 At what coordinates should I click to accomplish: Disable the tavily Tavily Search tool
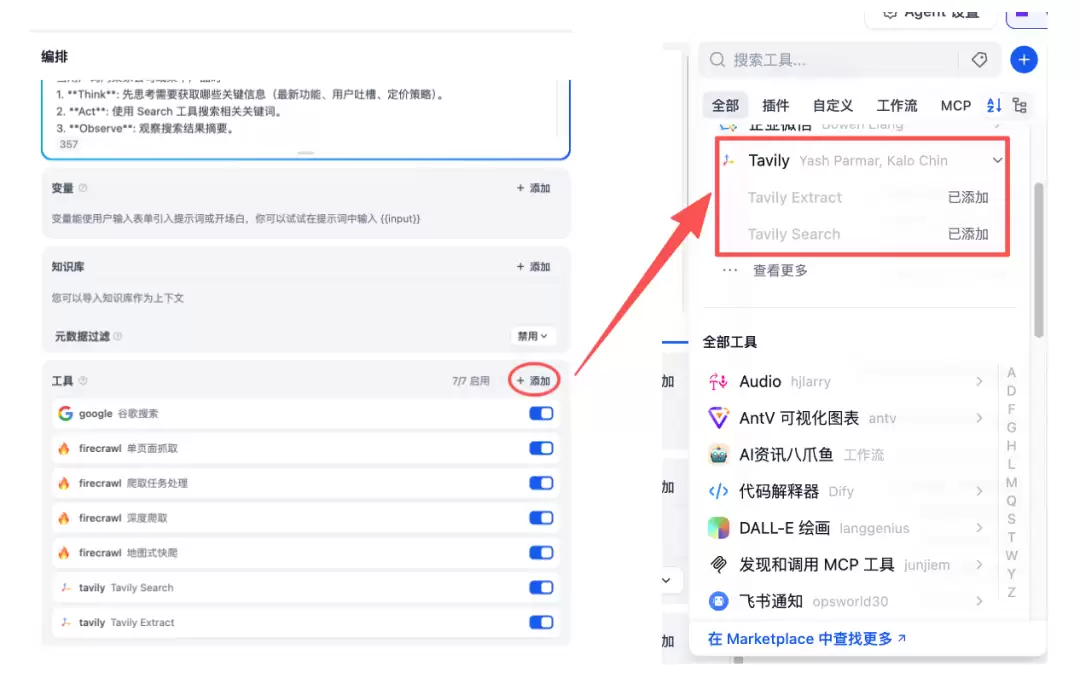(541, 588)
